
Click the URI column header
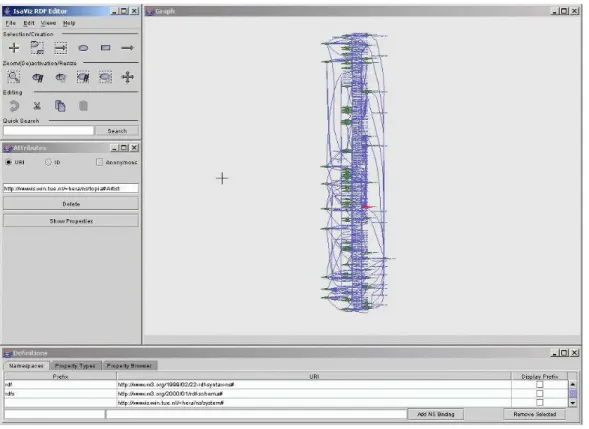coord(314,376)
